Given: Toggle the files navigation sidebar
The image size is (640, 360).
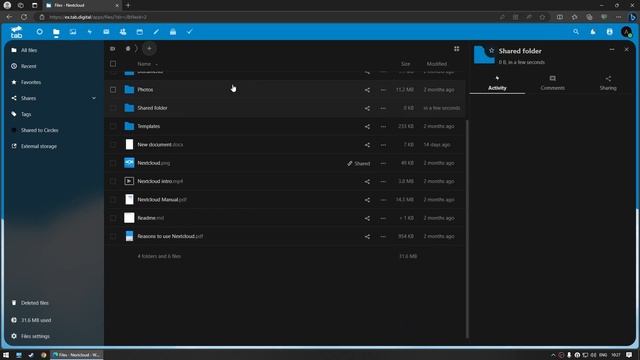Looking at the screenshot, I should (x=113, y=49).
